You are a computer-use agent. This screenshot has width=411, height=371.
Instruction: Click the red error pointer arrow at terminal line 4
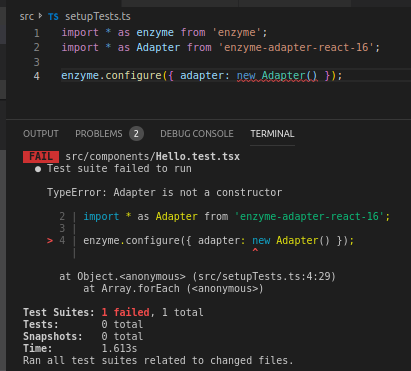coord(50,240)
